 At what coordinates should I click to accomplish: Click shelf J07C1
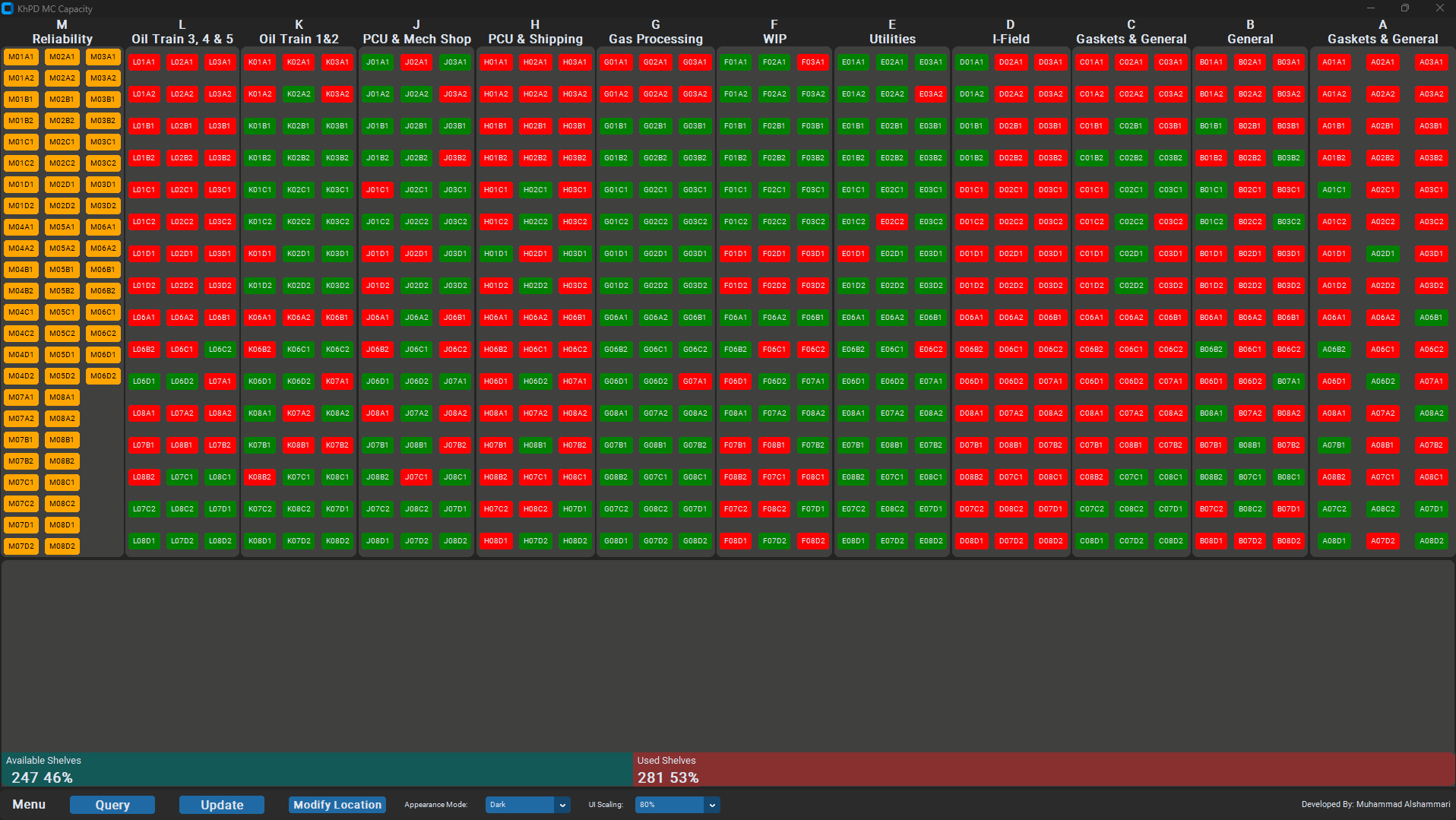point(416,477)
